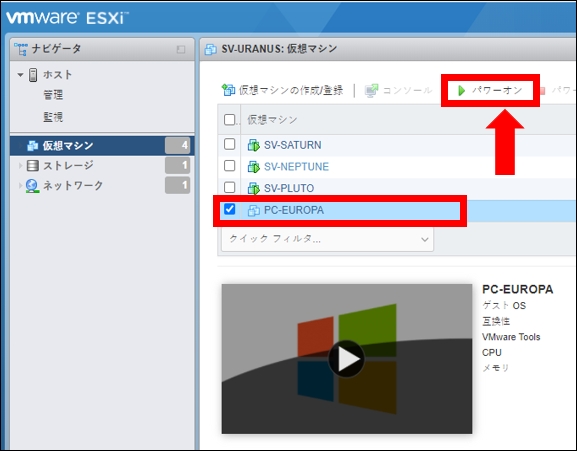This screenshot has width=577, height=451.
Task: Click the ナビゲータ panel title
Action: (56, 49)
